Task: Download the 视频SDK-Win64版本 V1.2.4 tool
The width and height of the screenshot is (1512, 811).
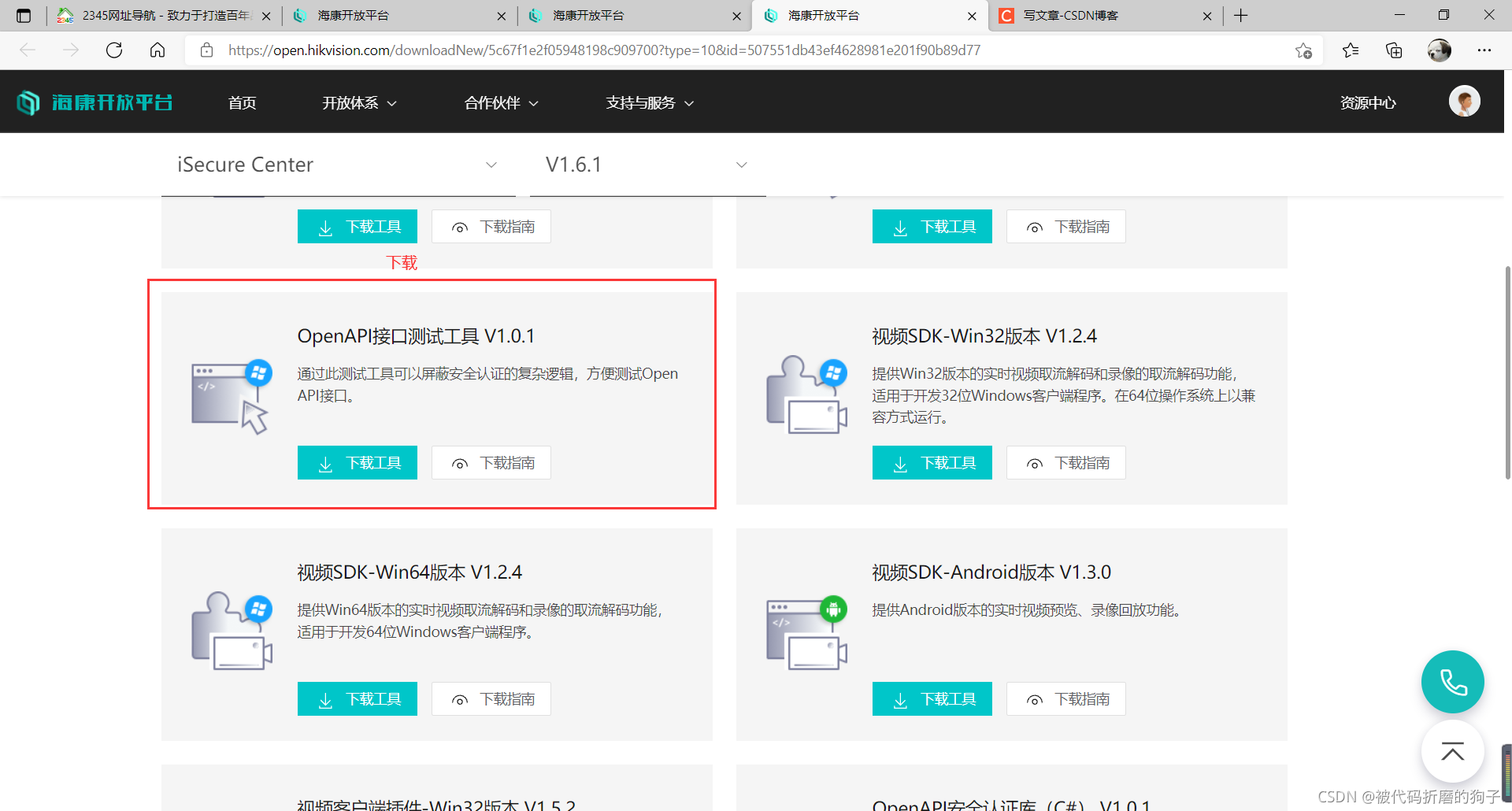Action: 358,699
